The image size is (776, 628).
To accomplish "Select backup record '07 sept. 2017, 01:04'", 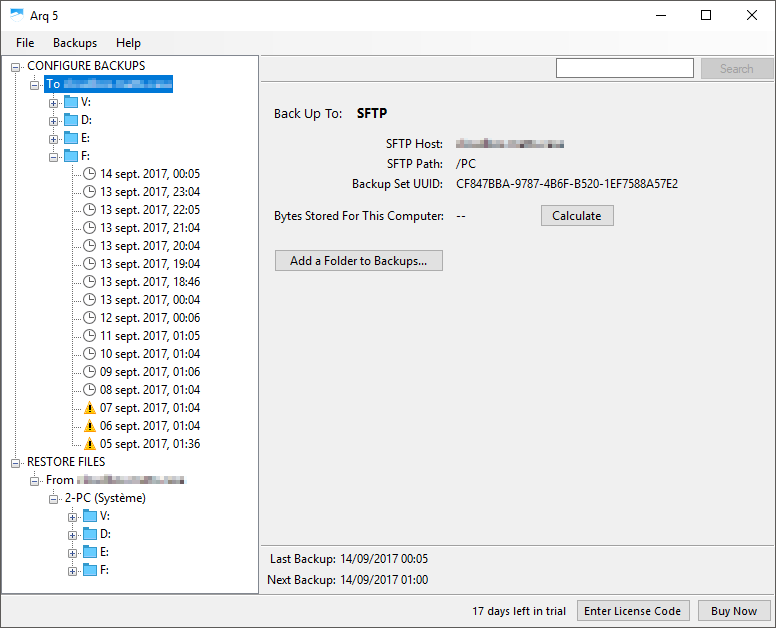I will click(x=150, y=408).
